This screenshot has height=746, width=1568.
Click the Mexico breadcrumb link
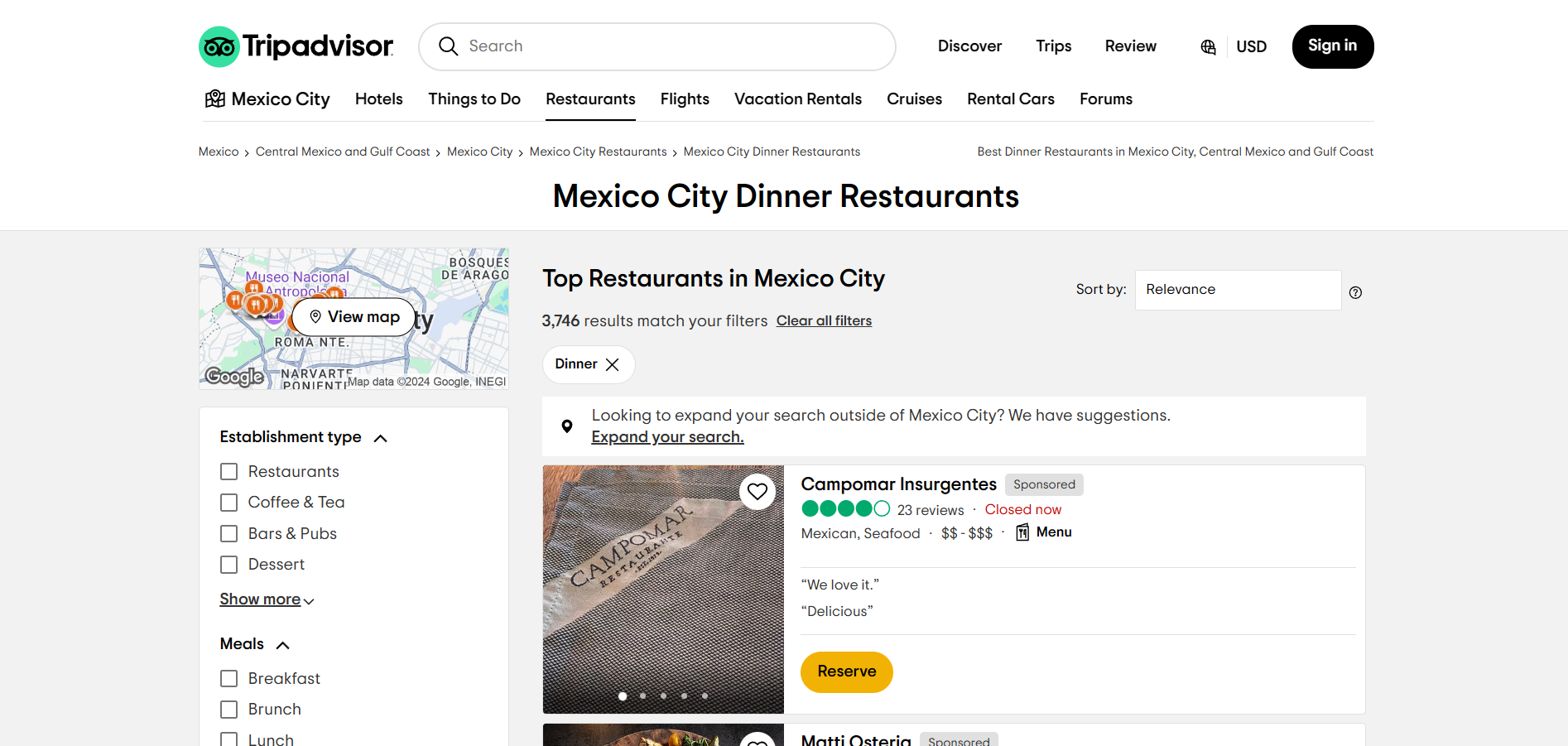219,152
